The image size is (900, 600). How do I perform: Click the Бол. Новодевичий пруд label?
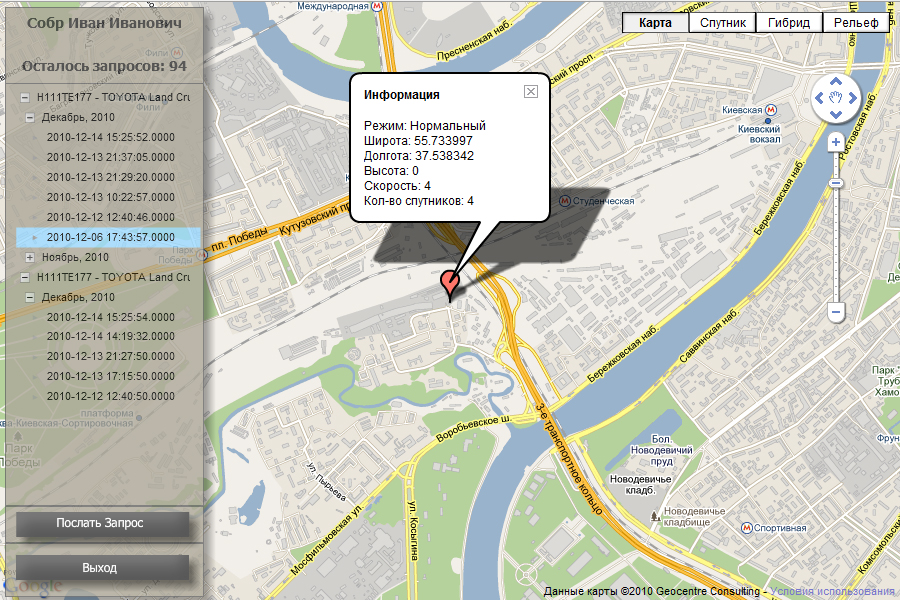pyautogui.click(x=661, y=450)
